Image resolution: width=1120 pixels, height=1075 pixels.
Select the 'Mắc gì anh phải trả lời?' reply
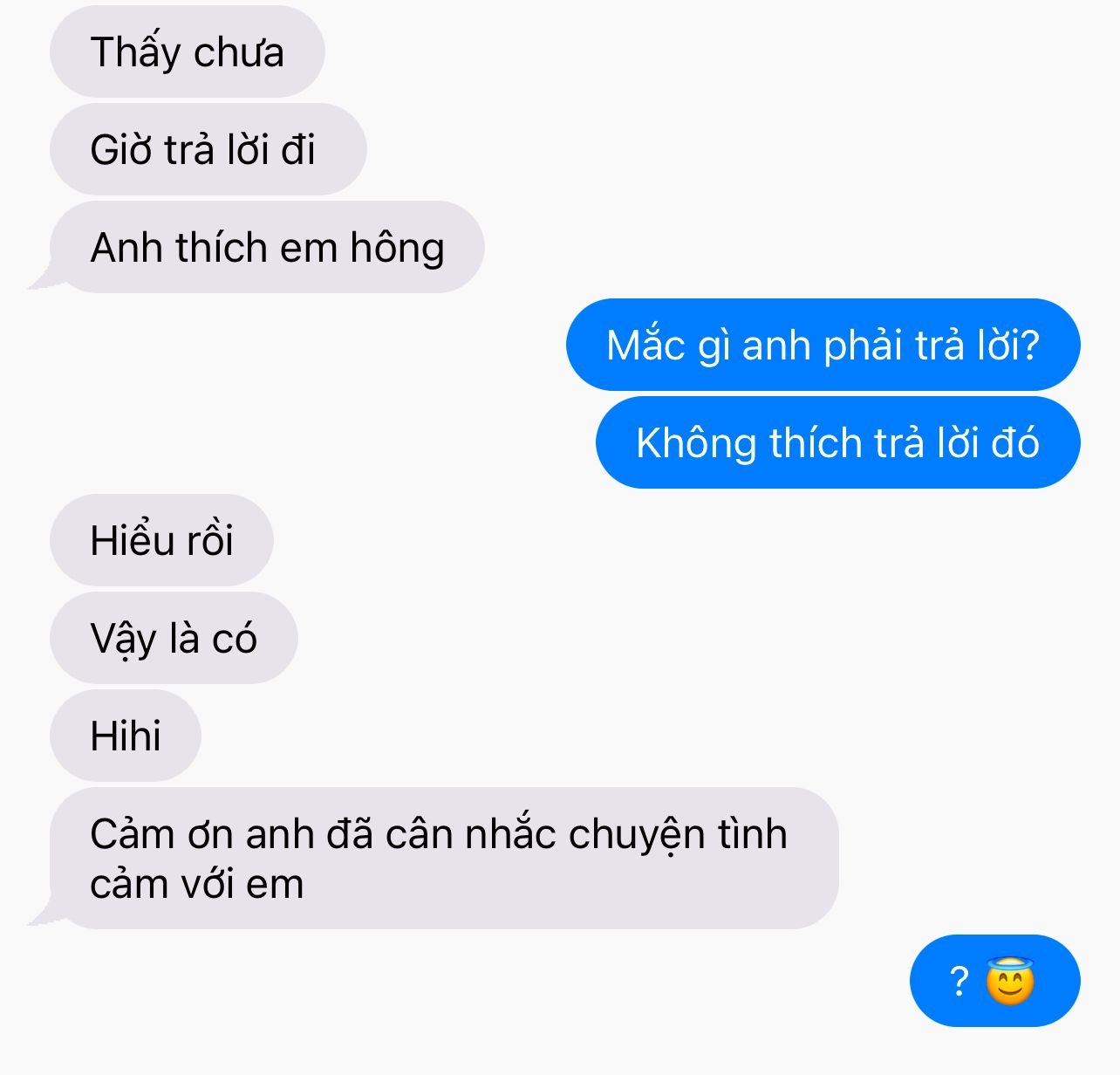(x=823, y=345)
